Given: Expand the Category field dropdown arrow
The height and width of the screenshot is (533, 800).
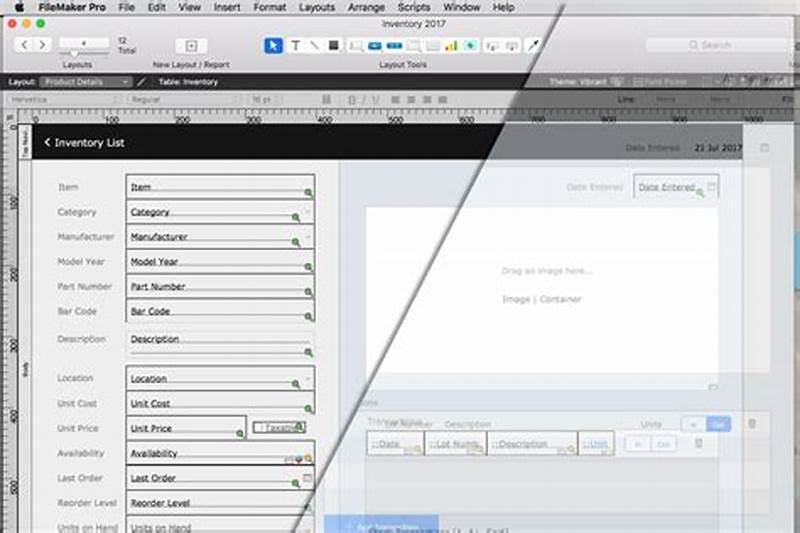Looking at the screenshot, I should pyautogui.click(x=308, y=211).
